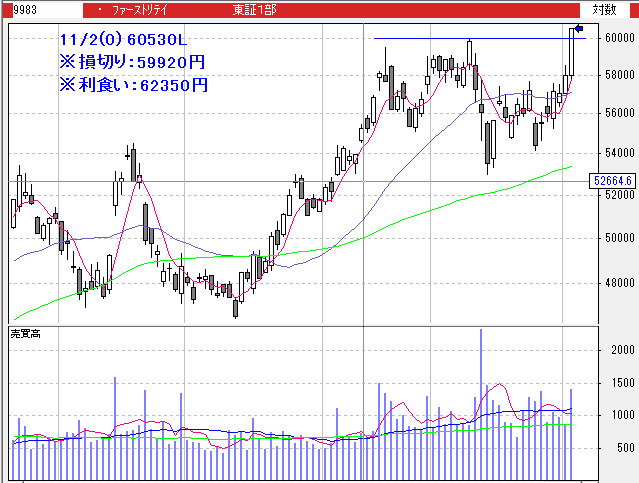Select the 損切り:59920円 stop-loss note
This screenshot has width=639, height=483.
point(132,62)
